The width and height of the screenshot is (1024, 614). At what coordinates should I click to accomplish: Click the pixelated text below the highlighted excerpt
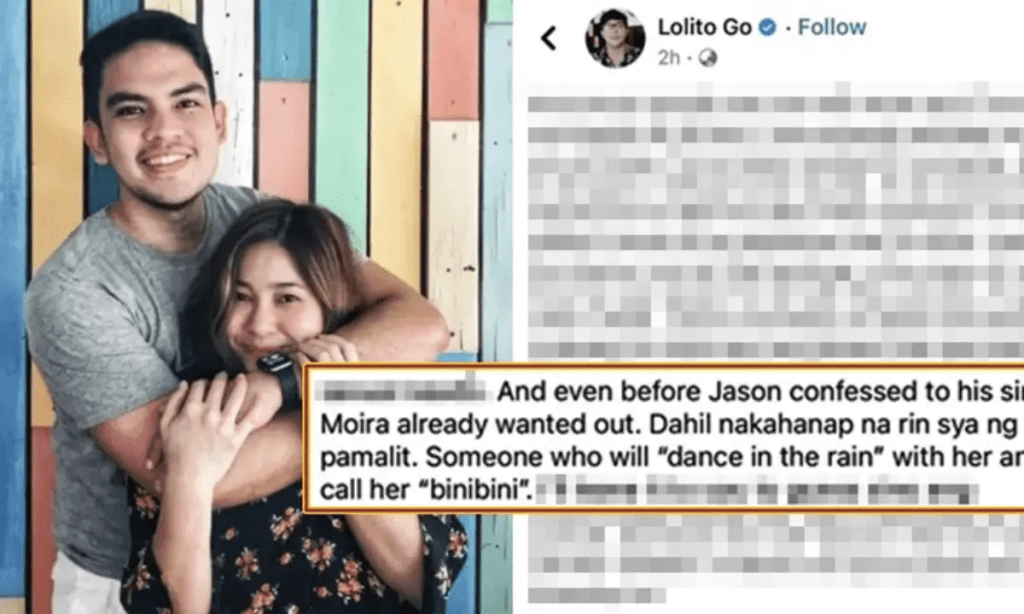tap(776, 558)
